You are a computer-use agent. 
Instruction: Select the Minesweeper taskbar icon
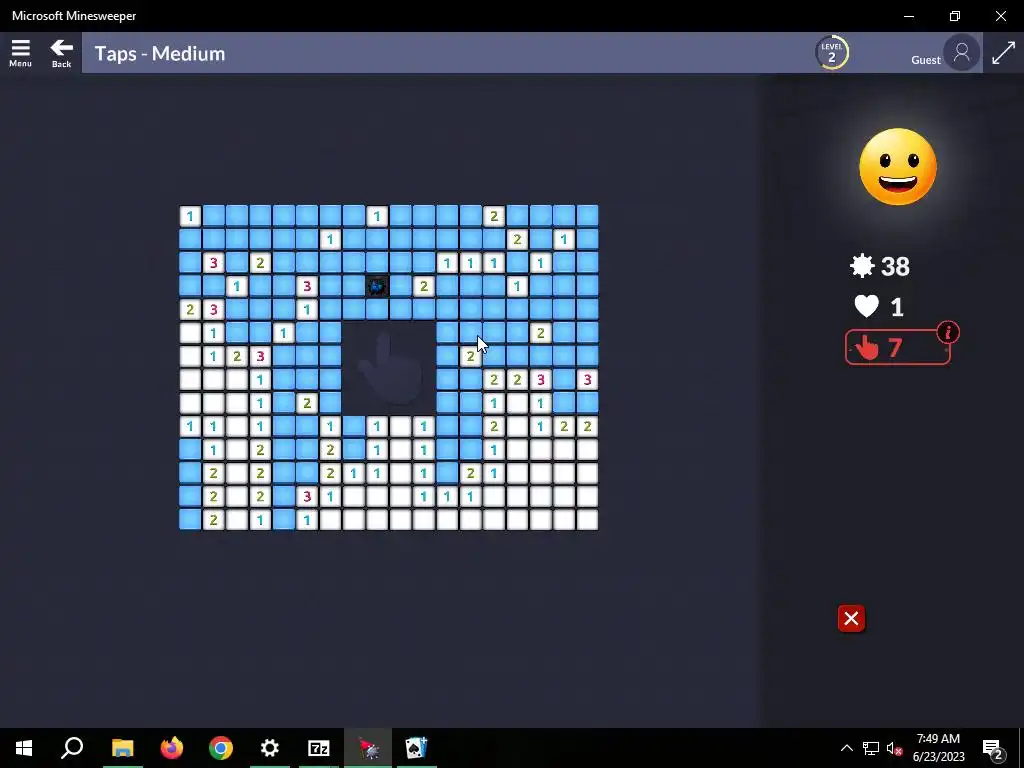[x=368, y=748]
